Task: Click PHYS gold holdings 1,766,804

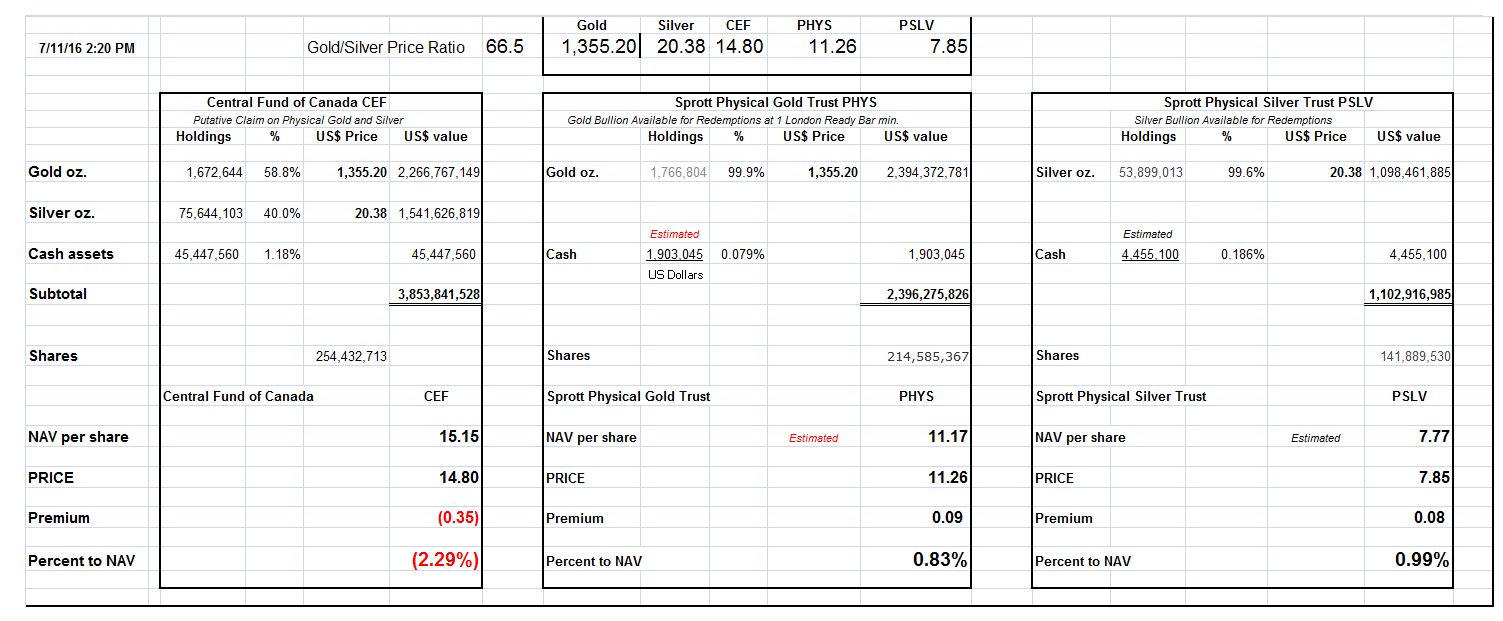Action: 678,172
